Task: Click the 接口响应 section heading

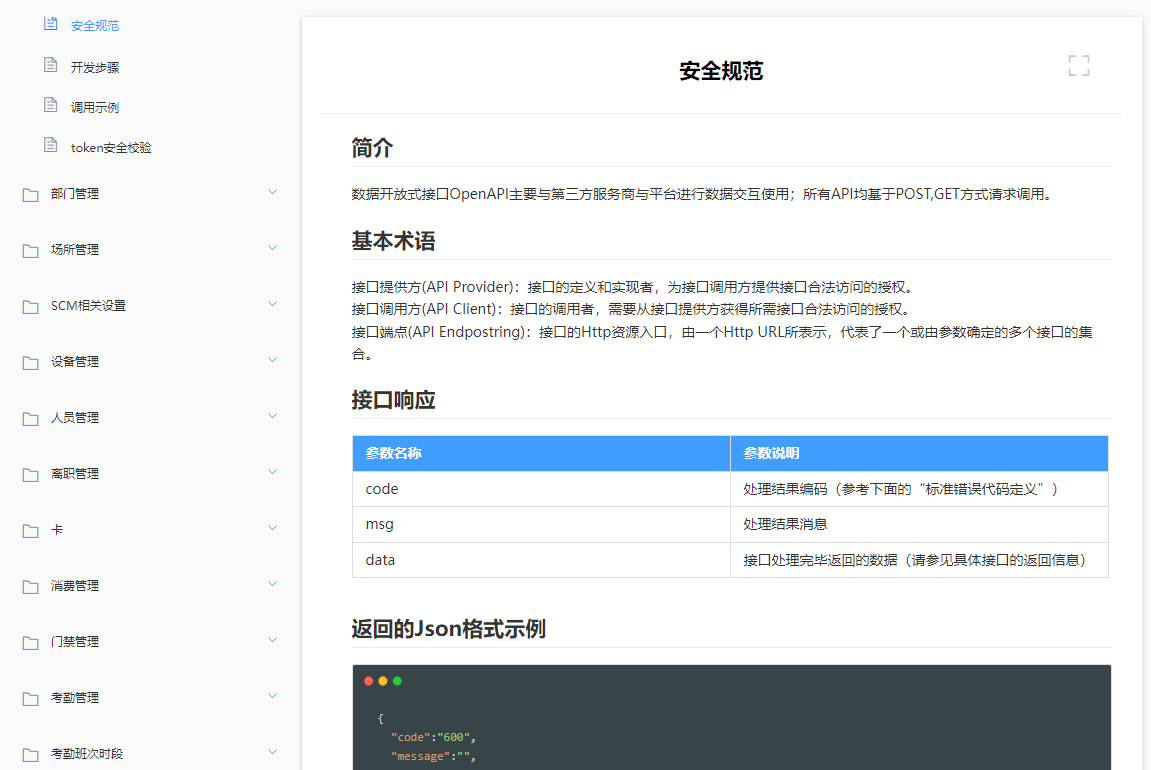Action: pyautogui.click(x=393, y=400)
